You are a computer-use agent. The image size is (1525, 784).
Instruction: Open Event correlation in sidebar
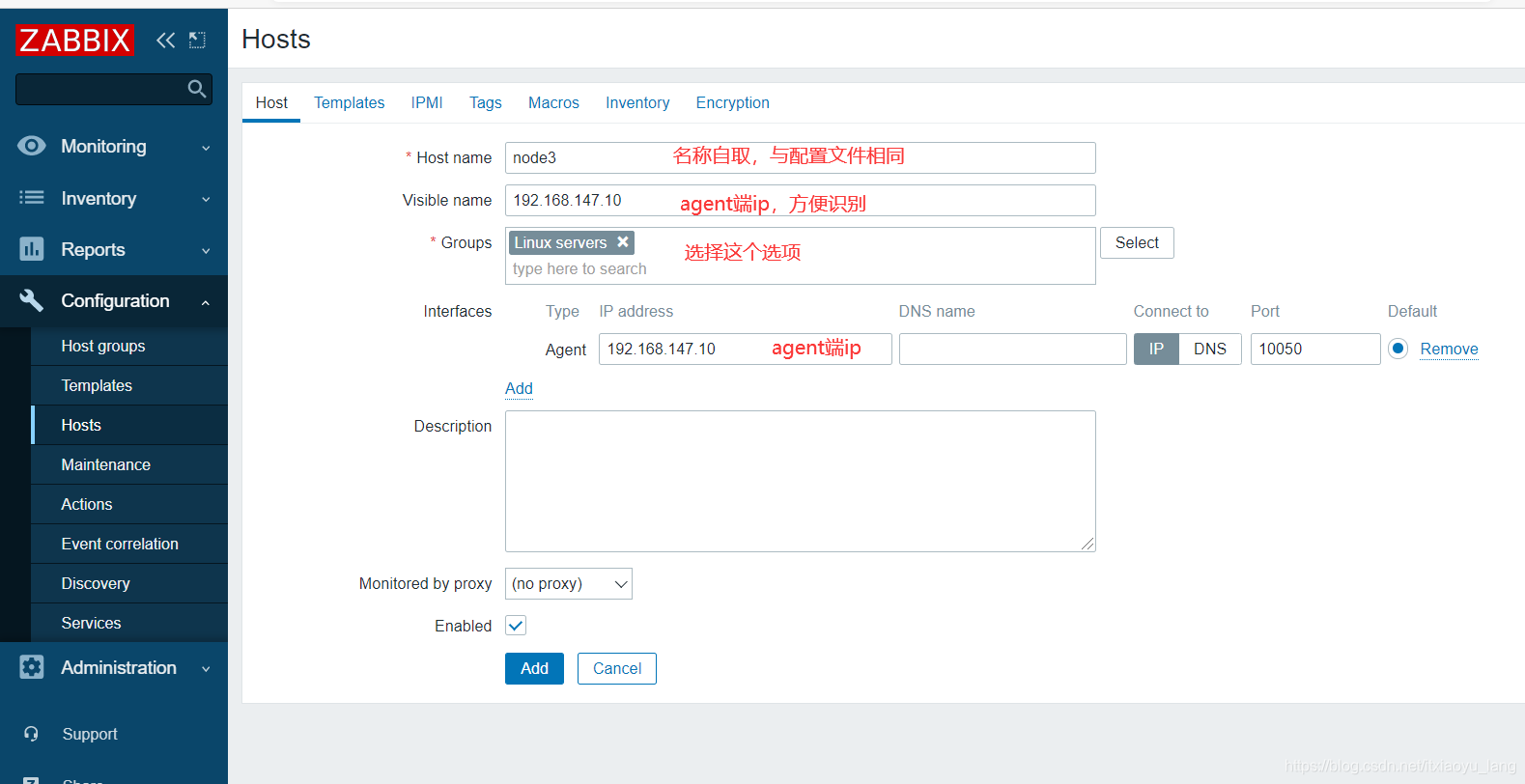pyautogui.click(x=129, y=544)
